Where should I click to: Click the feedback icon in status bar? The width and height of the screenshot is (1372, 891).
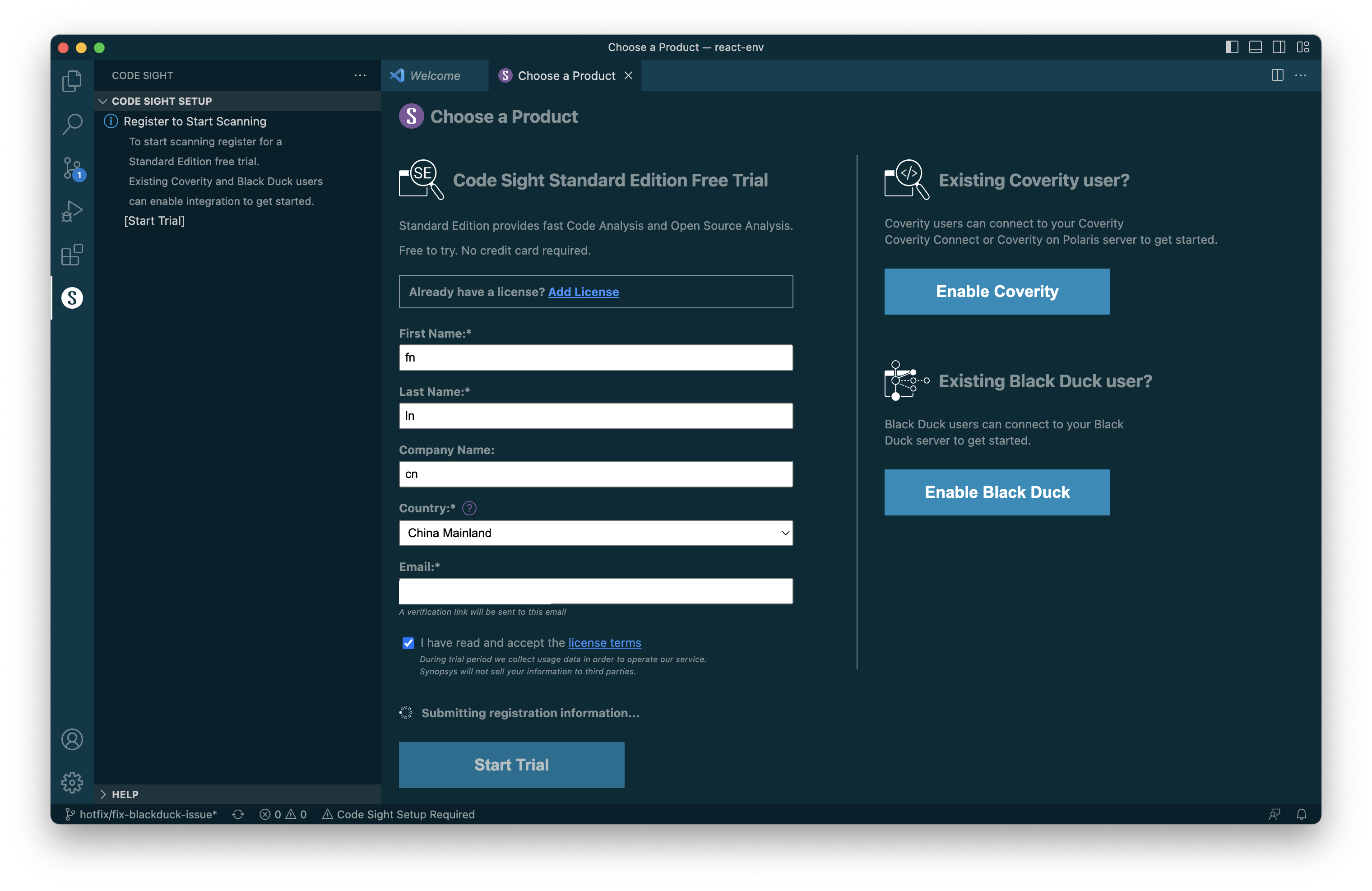pyautogui.click(x=1274, y=814)
